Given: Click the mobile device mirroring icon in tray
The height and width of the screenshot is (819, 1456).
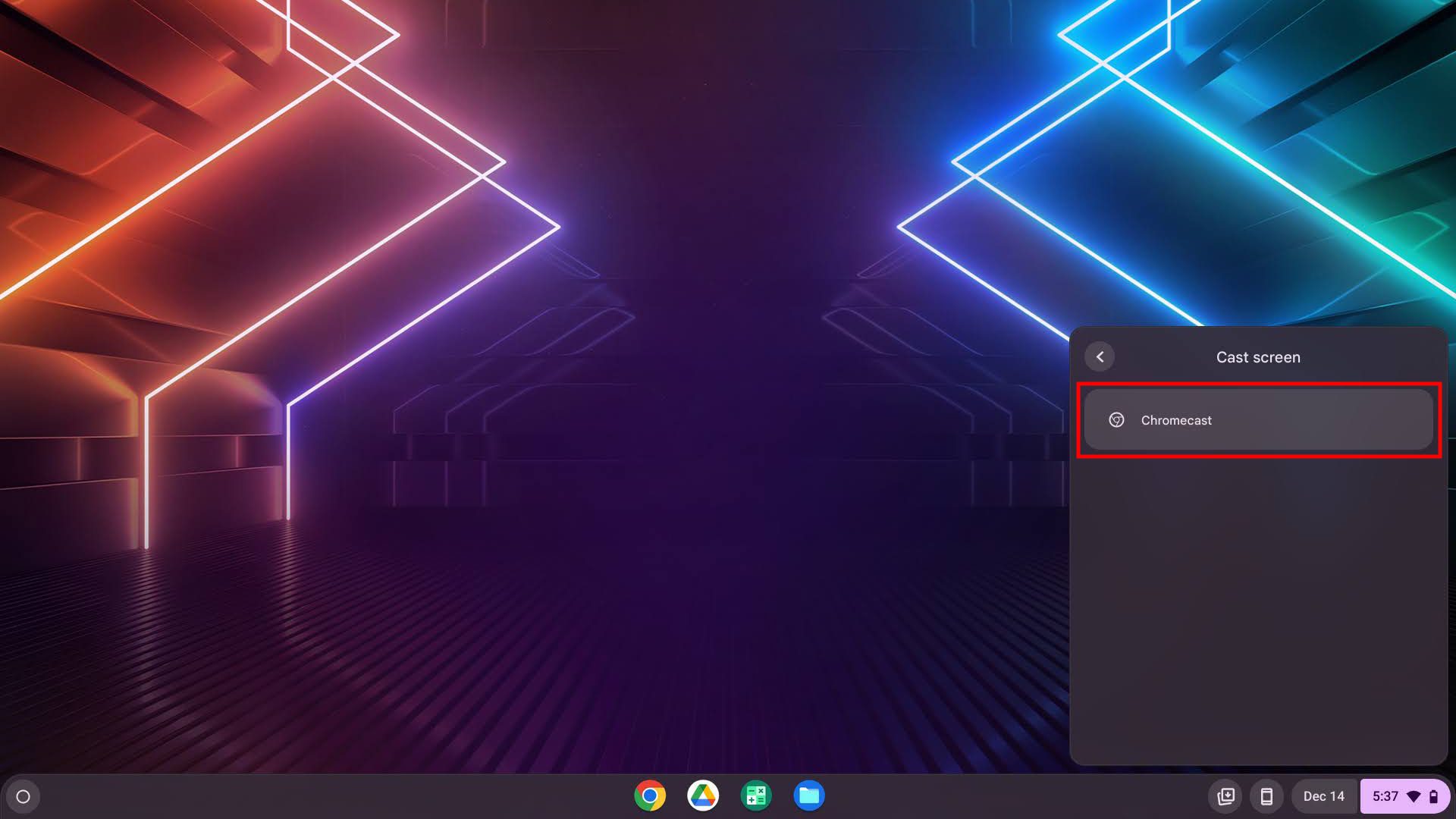Looking at the screenshot, I should [x=1266, y=796].
